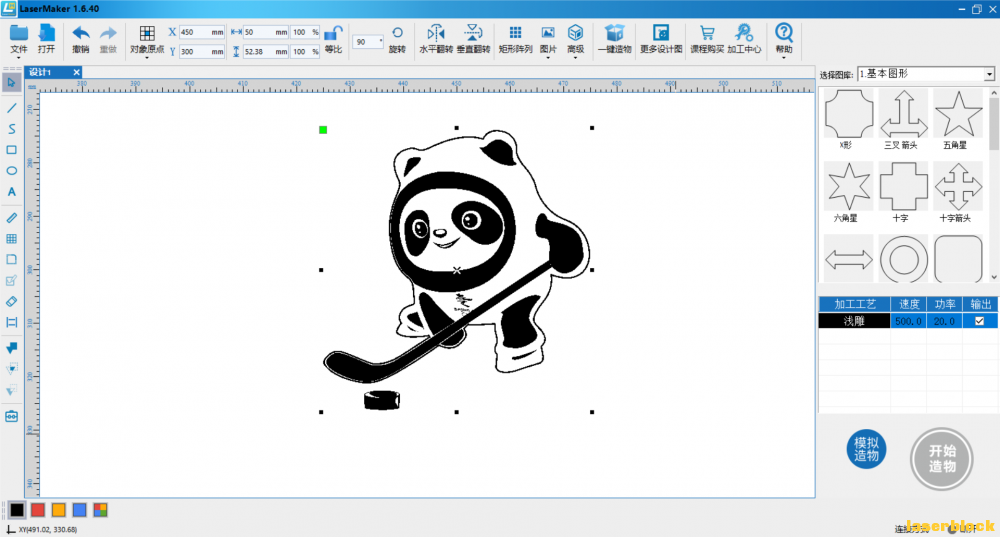Screen dimensions: 1000x537
Task: Select the ruler measure tool
Action: coord(11,217)
